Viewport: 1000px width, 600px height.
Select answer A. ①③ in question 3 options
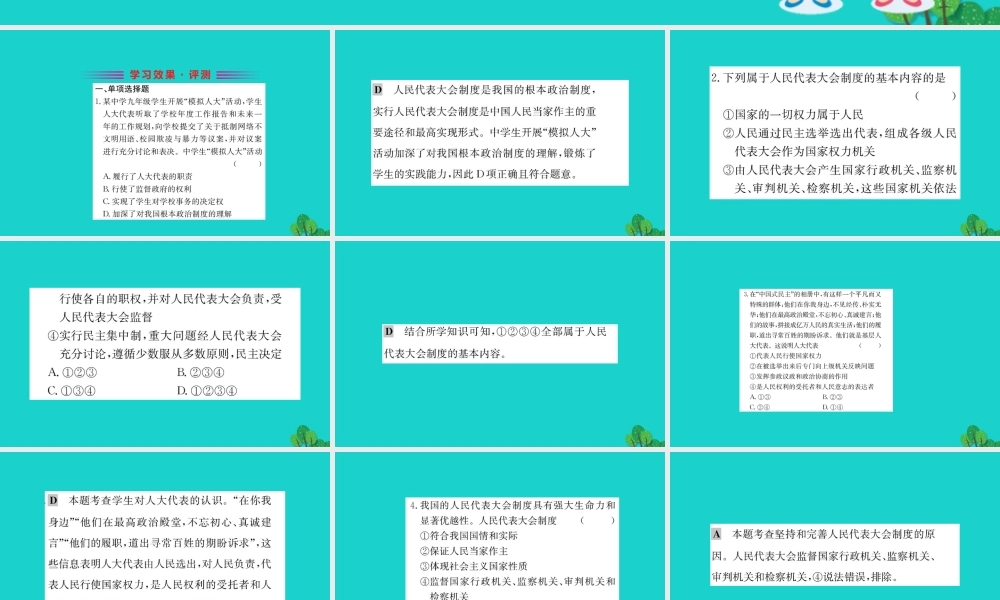(x=760, y=397)
